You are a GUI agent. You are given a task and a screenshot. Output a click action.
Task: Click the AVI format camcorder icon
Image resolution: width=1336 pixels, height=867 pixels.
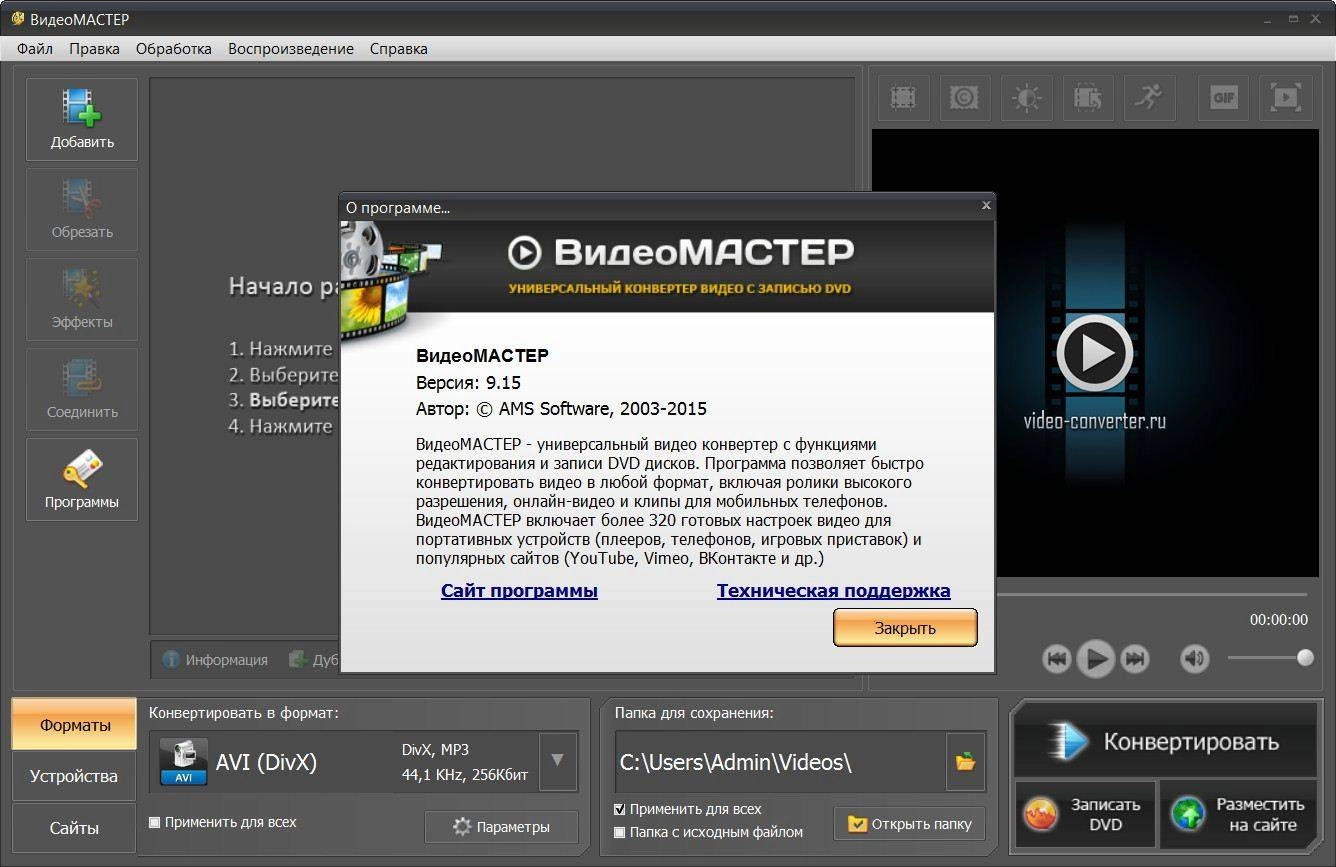point(183,762)
